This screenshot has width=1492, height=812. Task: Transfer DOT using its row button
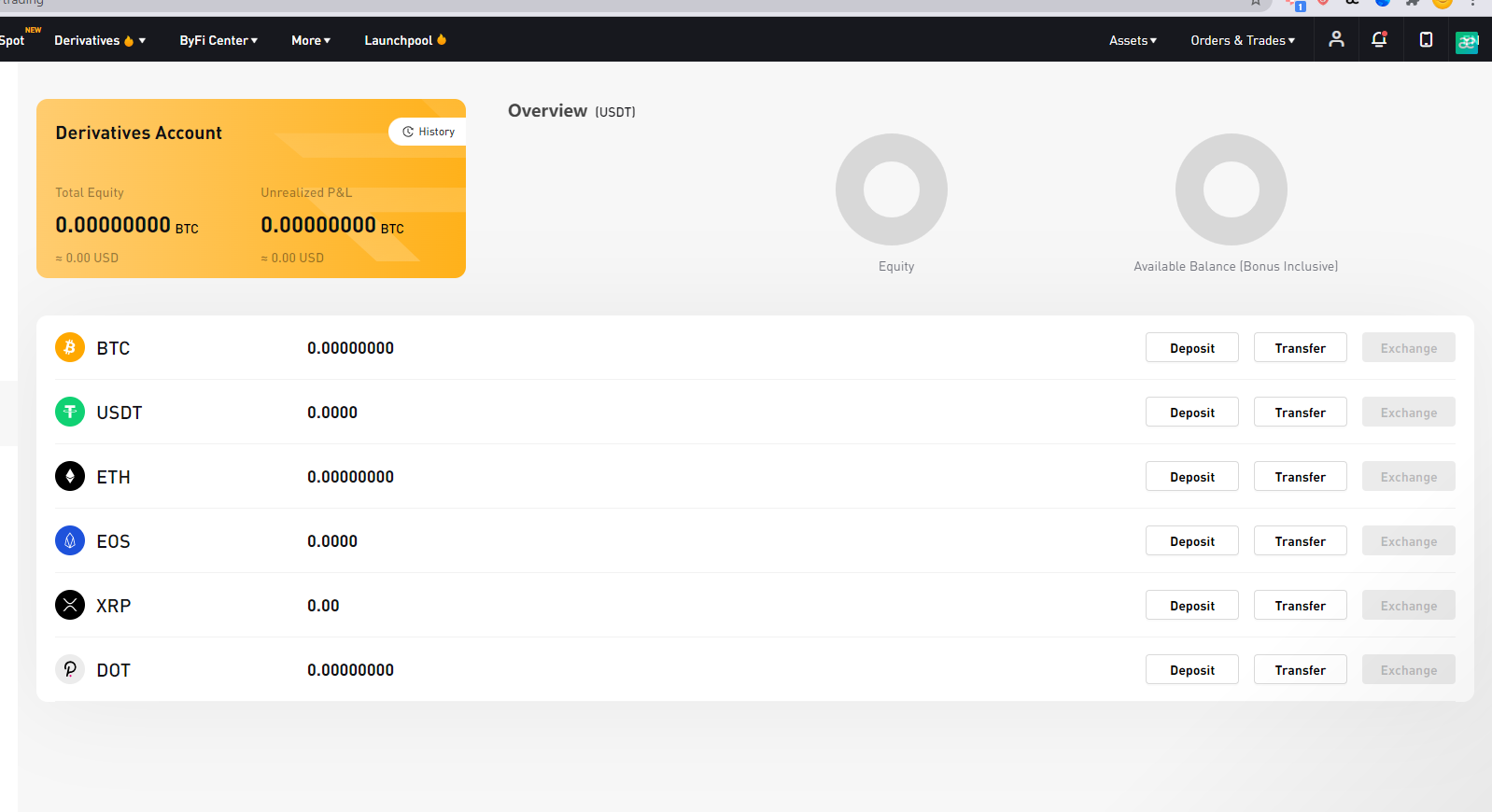[x=1301, y=669]
